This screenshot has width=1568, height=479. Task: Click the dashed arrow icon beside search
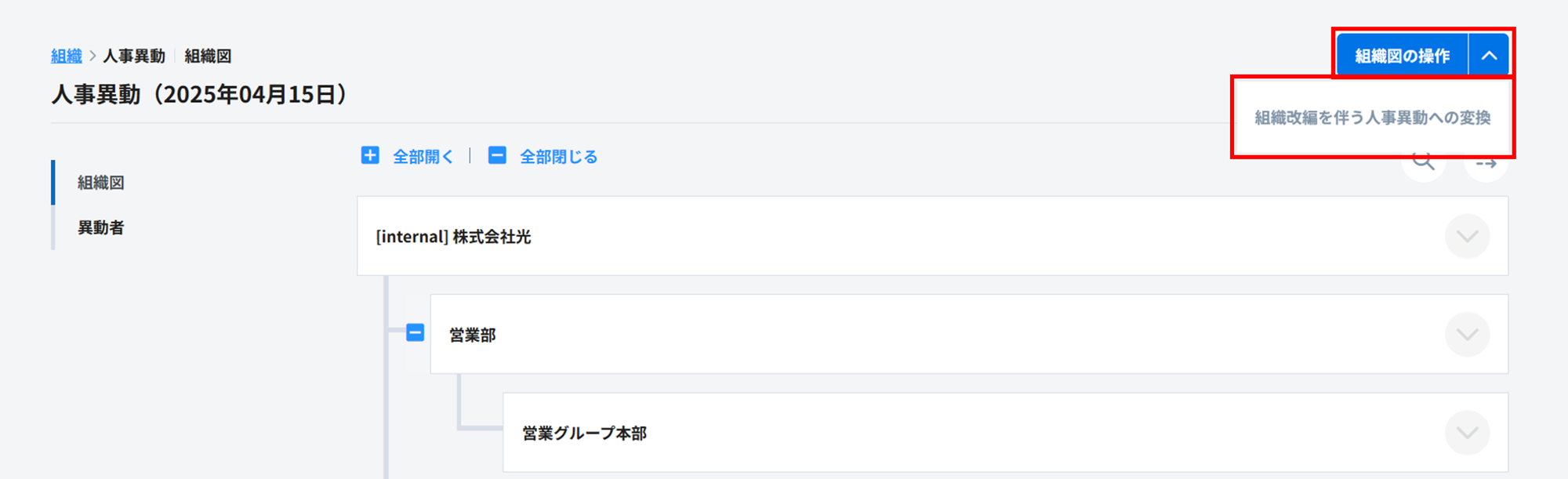click(x=1486, y=164)
